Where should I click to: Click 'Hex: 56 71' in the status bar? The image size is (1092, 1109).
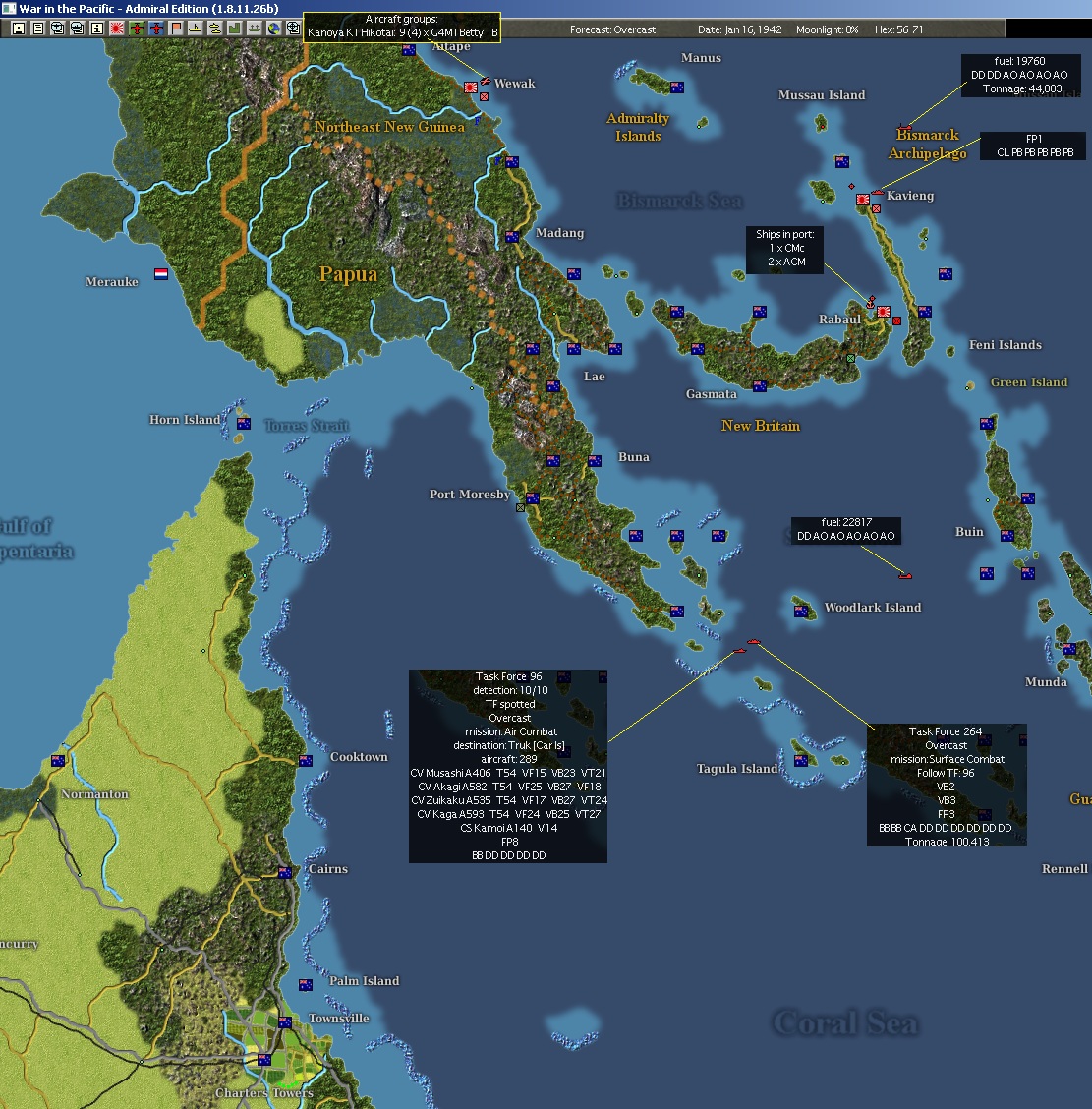(x=899, y=29)
